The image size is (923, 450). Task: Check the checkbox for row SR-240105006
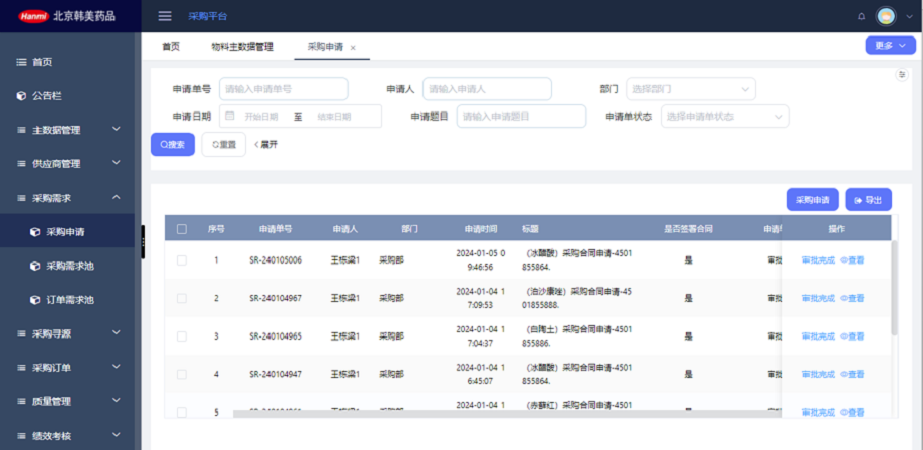pyautogui.click(x=181, y=260)
